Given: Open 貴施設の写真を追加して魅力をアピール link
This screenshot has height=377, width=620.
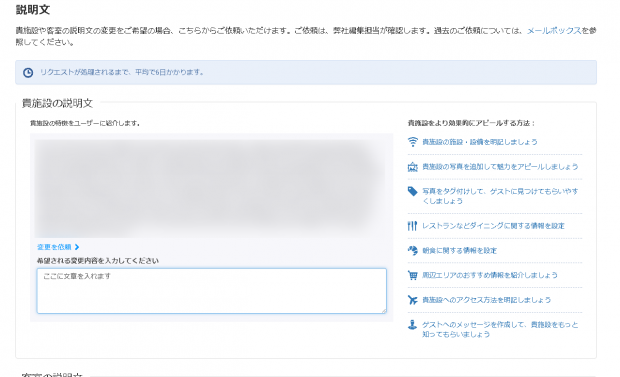Looking at the screenshot, I should pyautogui.click(x=500, y=167).
